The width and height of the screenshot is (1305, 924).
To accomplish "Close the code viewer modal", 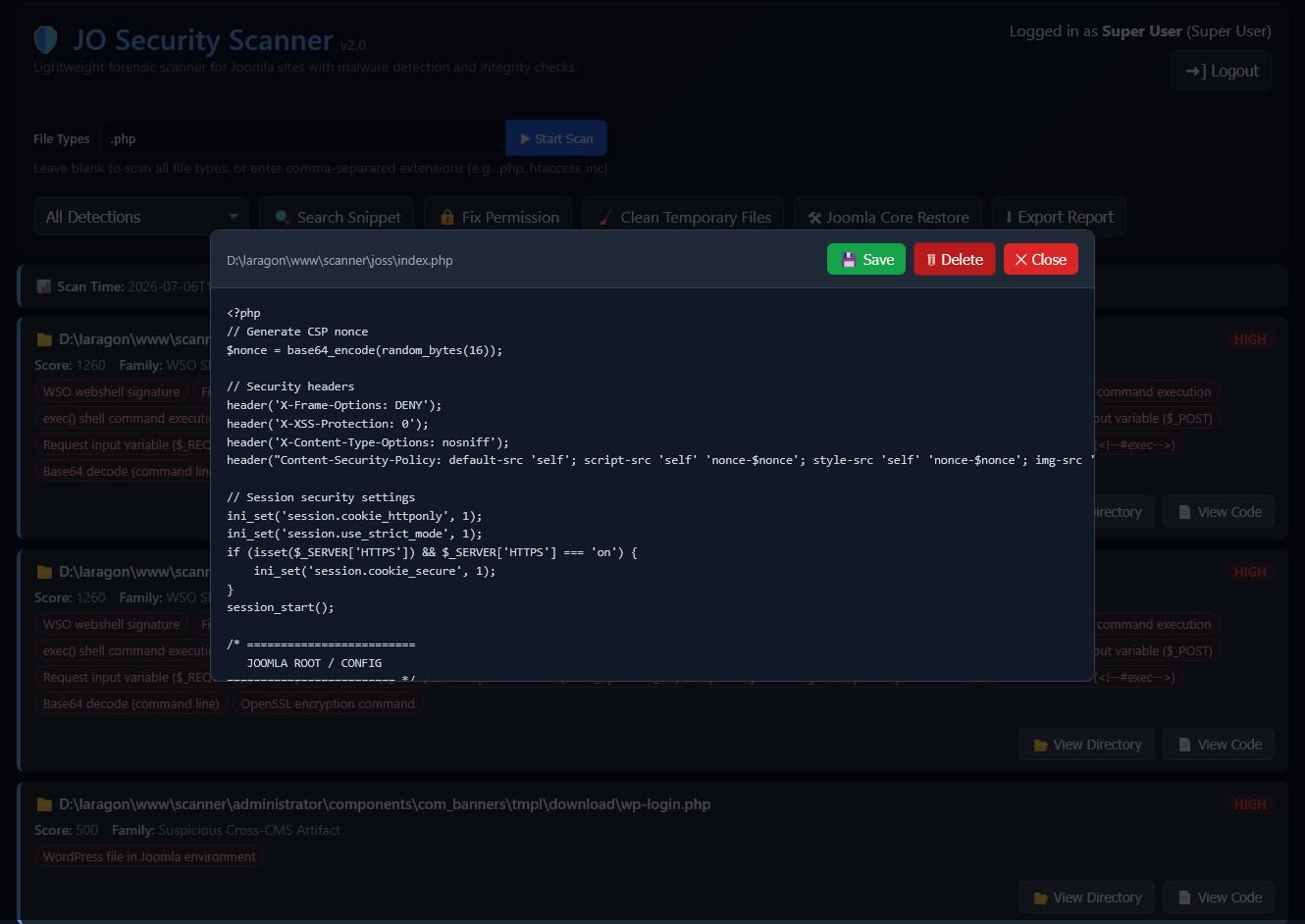I will (1041, 260).
